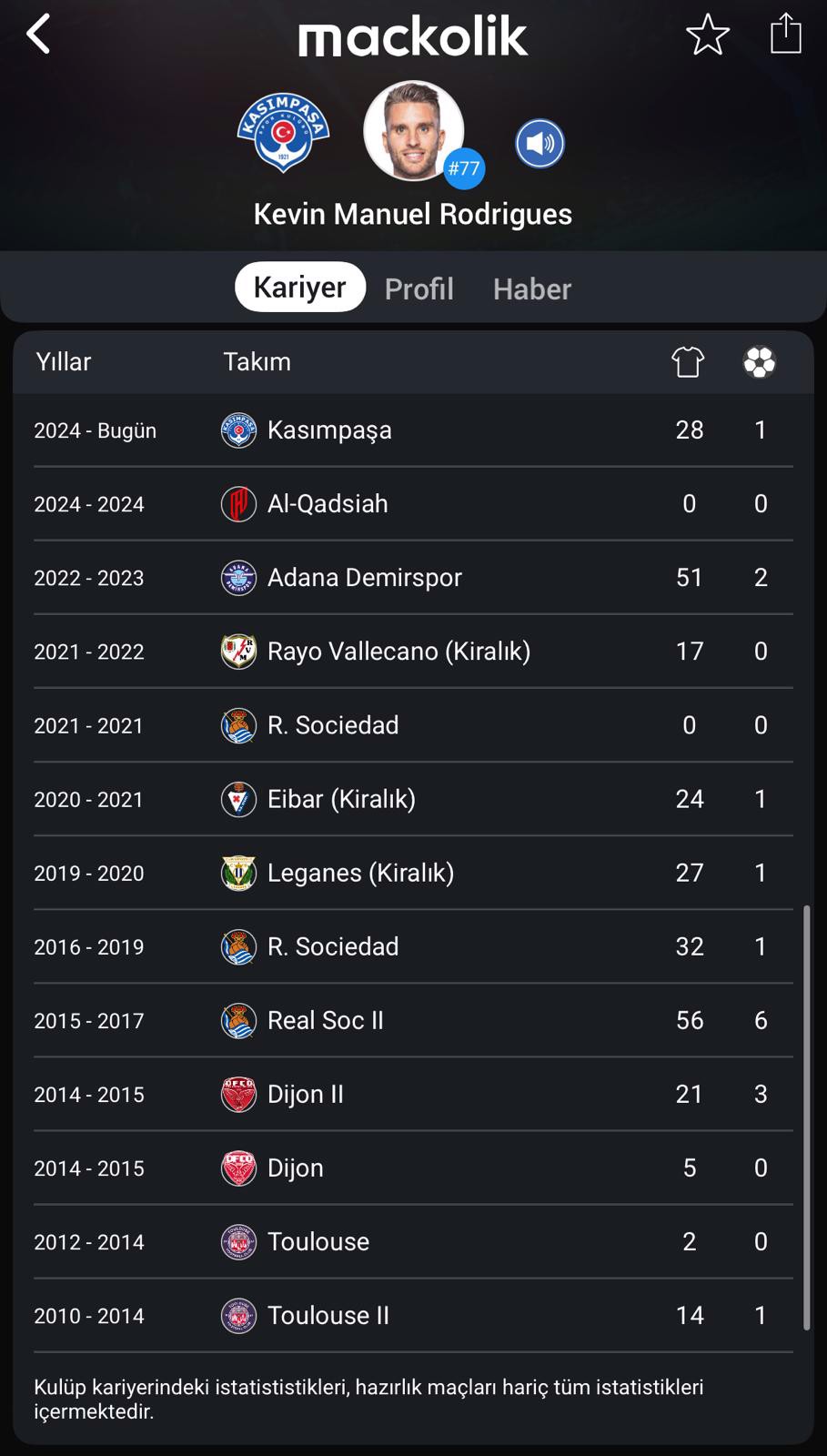
Task: Click the vertical scrollbar on career list
Action: pos(806,1117)
